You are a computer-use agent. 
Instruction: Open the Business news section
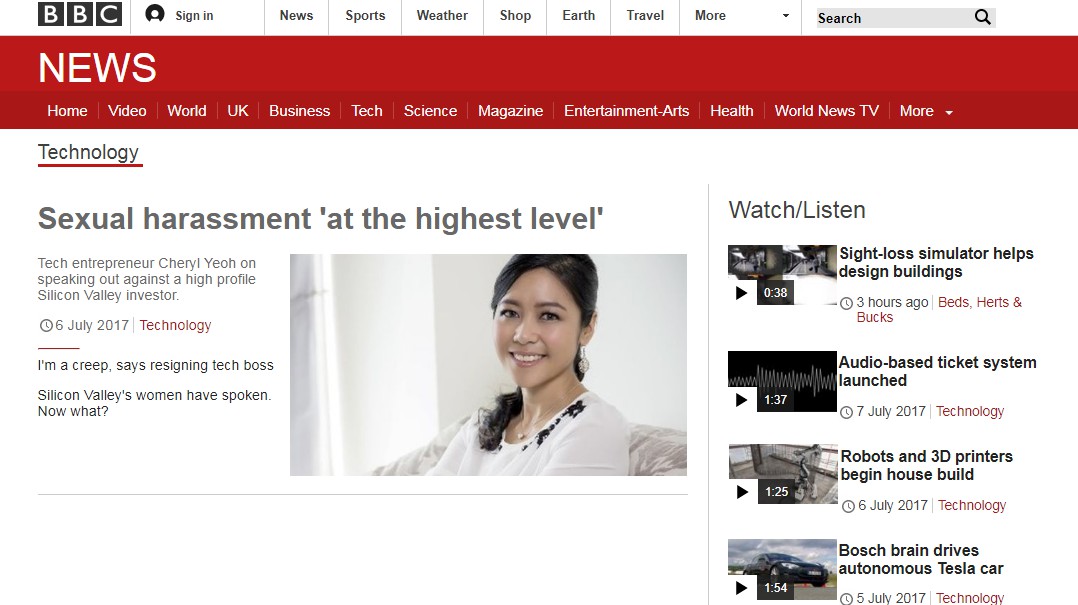click(300, 111)
